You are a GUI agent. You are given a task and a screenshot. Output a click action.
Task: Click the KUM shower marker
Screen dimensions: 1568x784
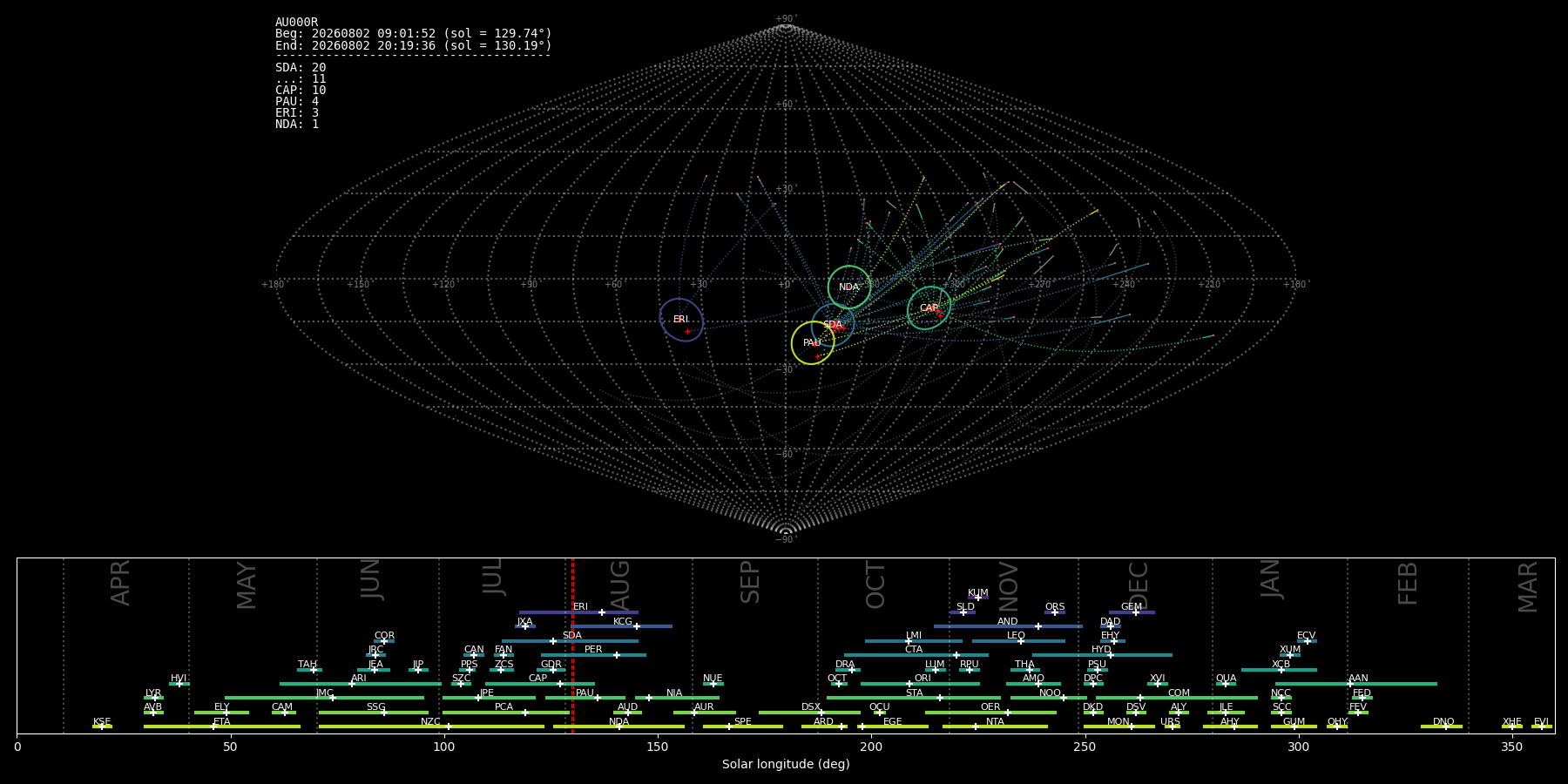(x=977, y=598)
